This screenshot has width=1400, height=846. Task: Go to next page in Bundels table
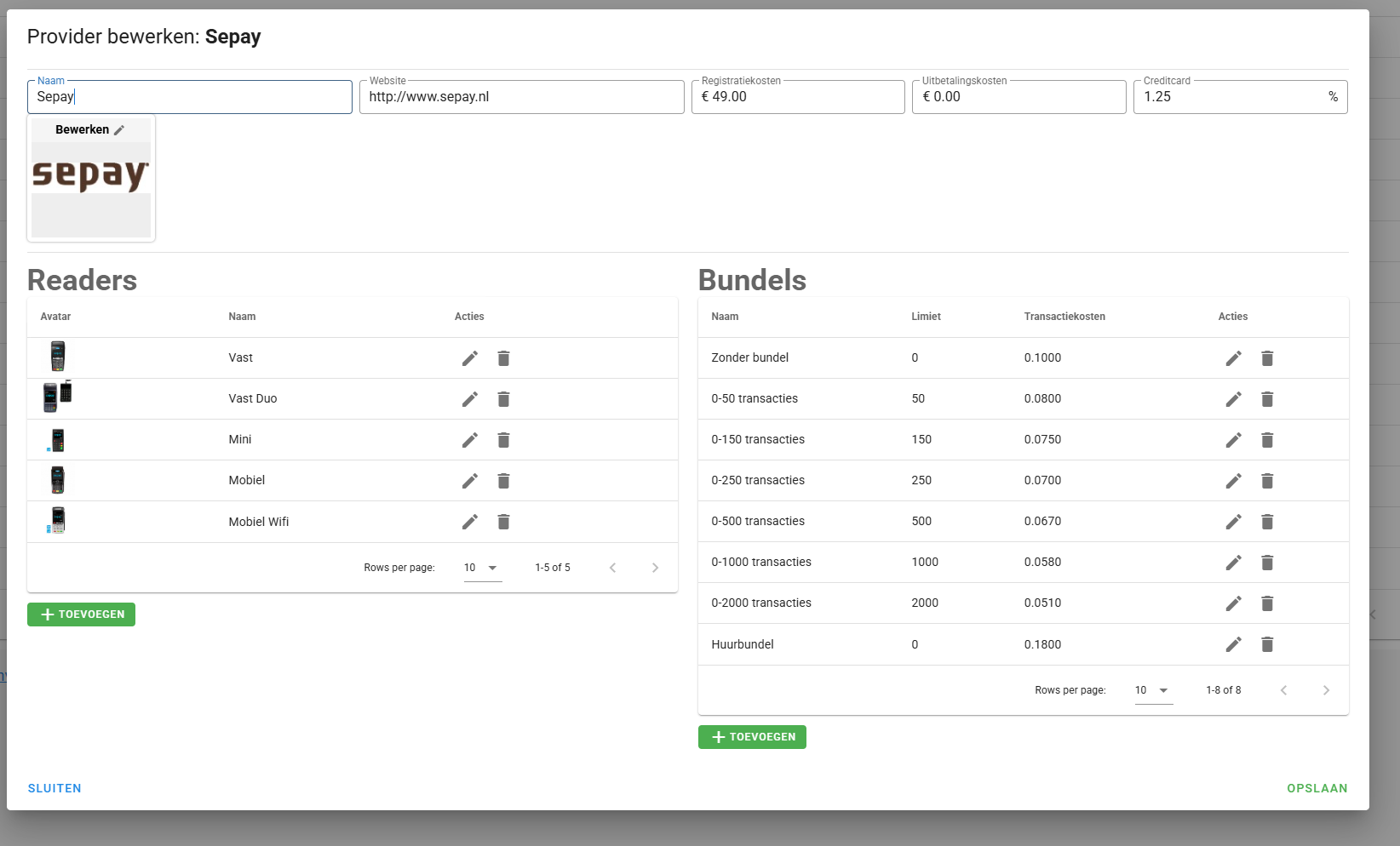[x=1326, y=690]
